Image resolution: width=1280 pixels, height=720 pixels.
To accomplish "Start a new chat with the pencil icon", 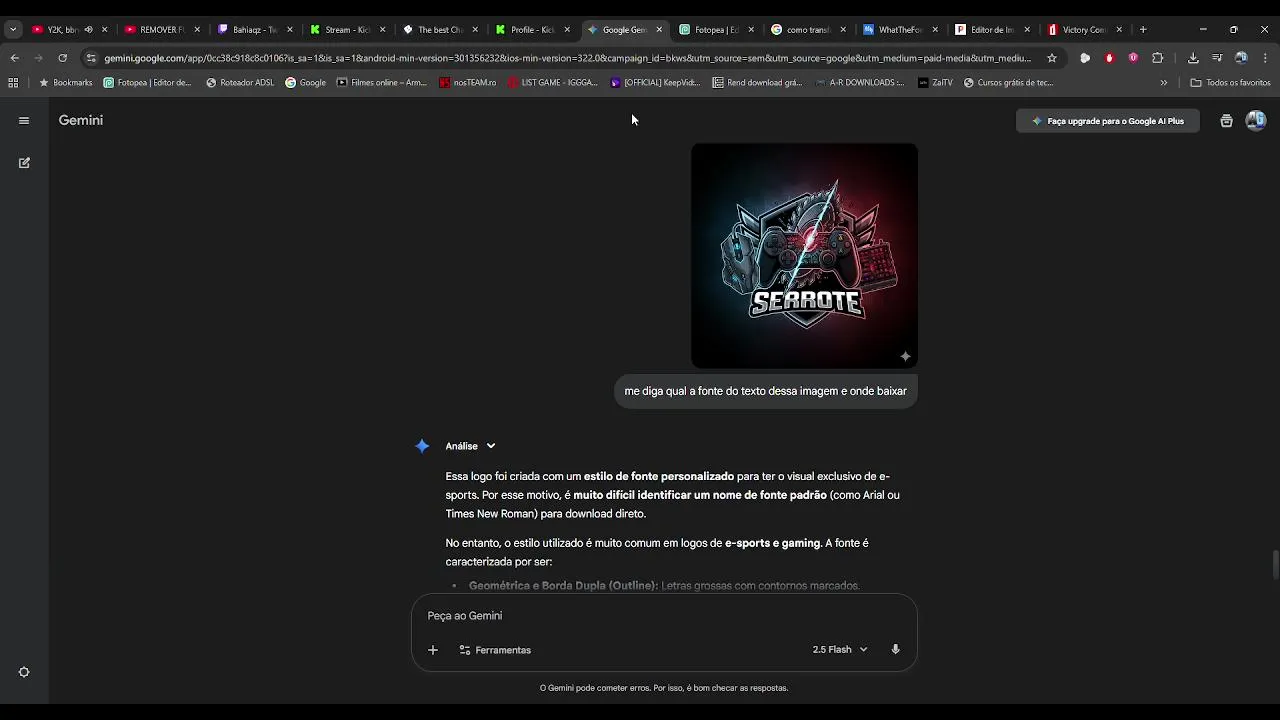I will point(24,162).
